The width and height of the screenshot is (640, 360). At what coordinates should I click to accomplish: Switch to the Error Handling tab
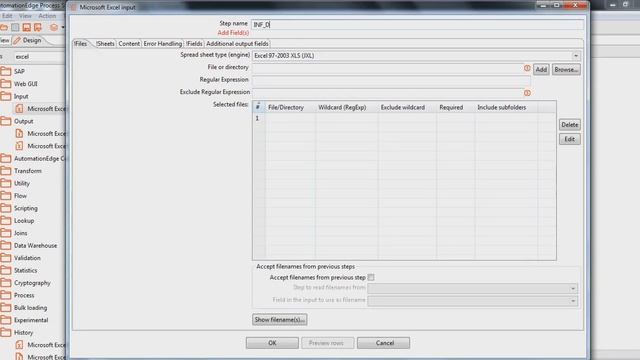pyautogui.click(x=162, y=44)
